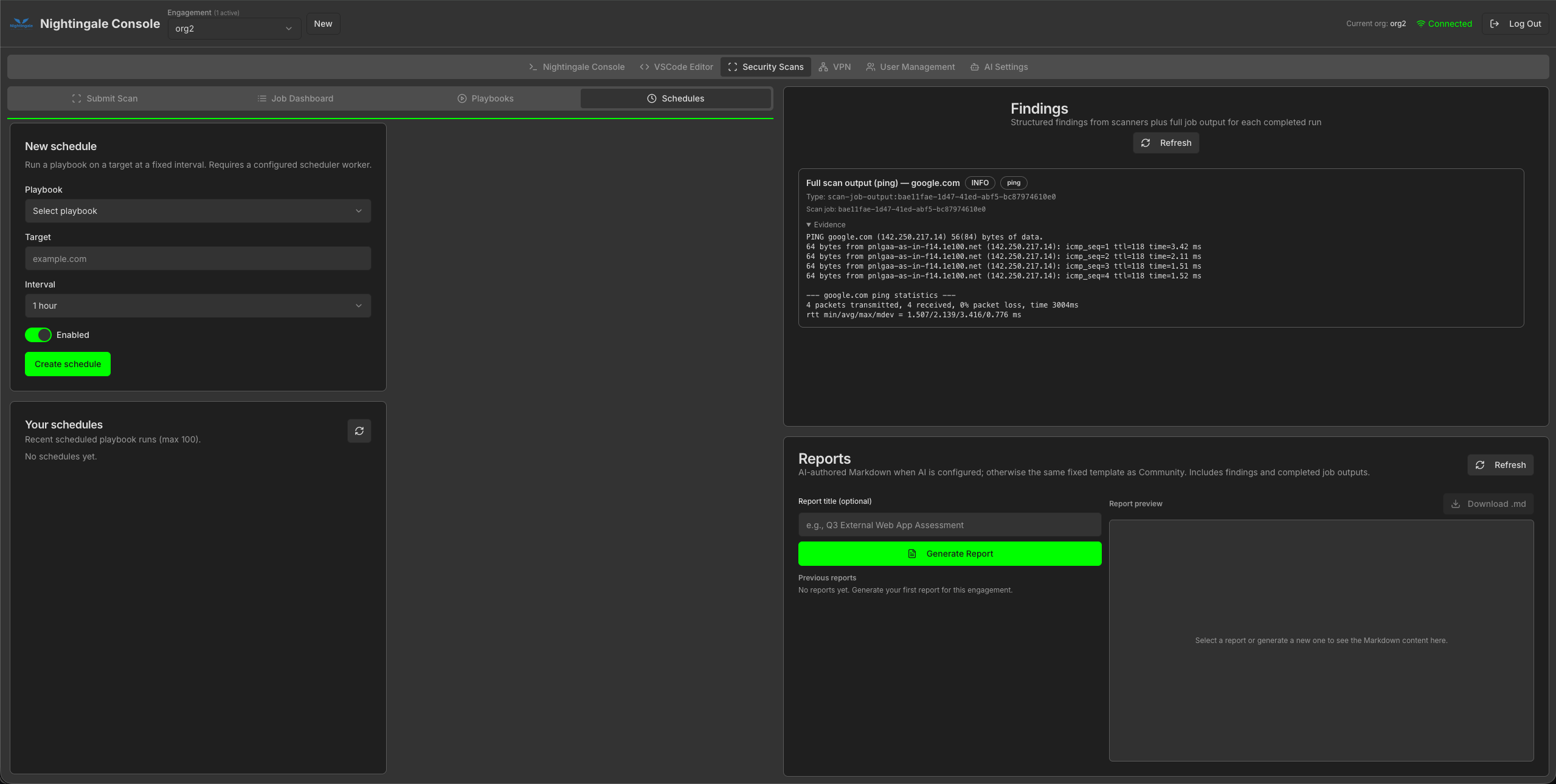
Task: Open the VPN section
Action: coord(835,67)
